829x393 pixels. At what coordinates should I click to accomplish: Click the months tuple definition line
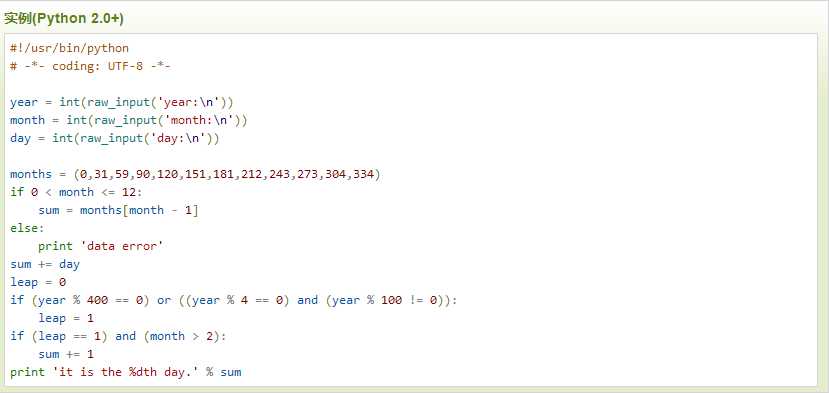pyautogui.click(x=195, y=175)
